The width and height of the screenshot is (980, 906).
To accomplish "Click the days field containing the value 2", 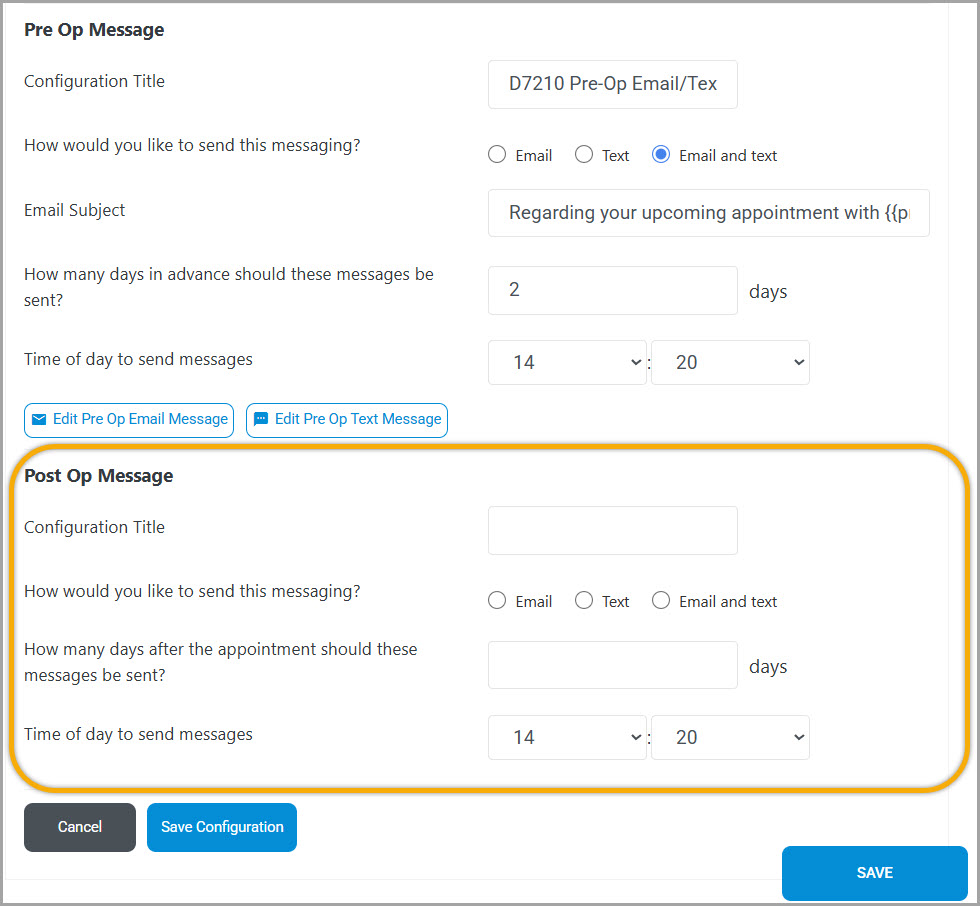I will [612, 290].
